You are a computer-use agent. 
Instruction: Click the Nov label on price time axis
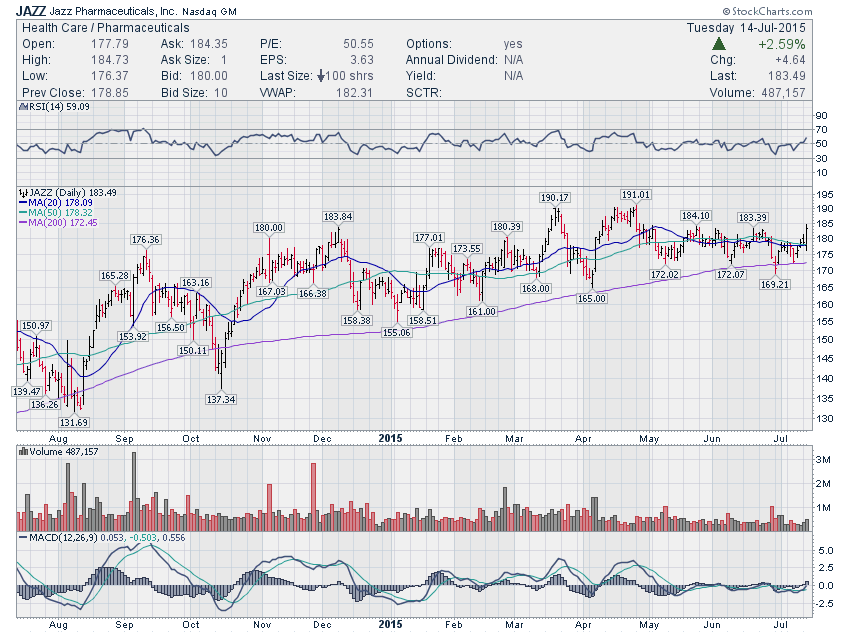[x=262, y=438]
